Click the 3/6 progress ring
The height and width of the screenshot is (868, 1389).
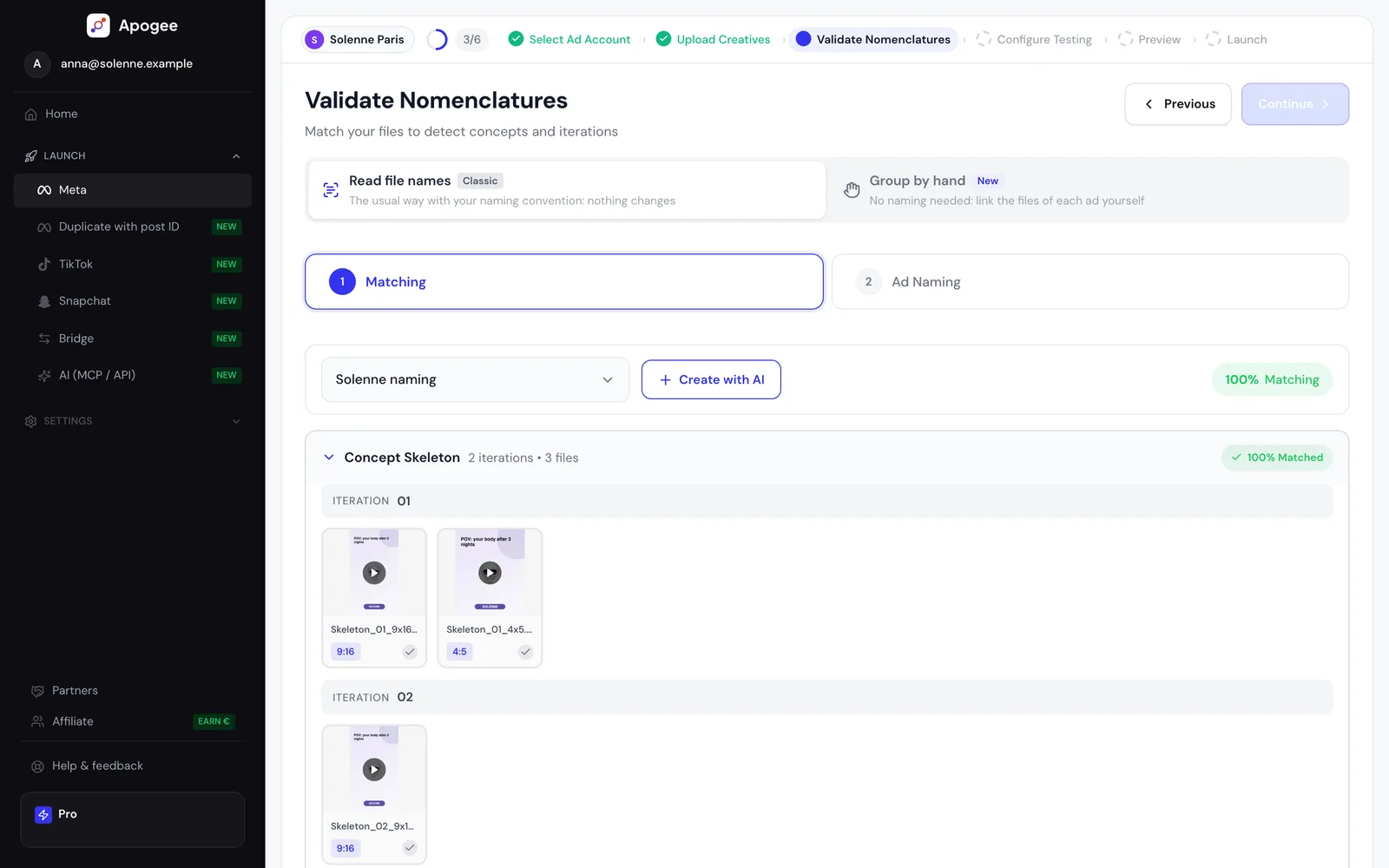click(438, 39)
